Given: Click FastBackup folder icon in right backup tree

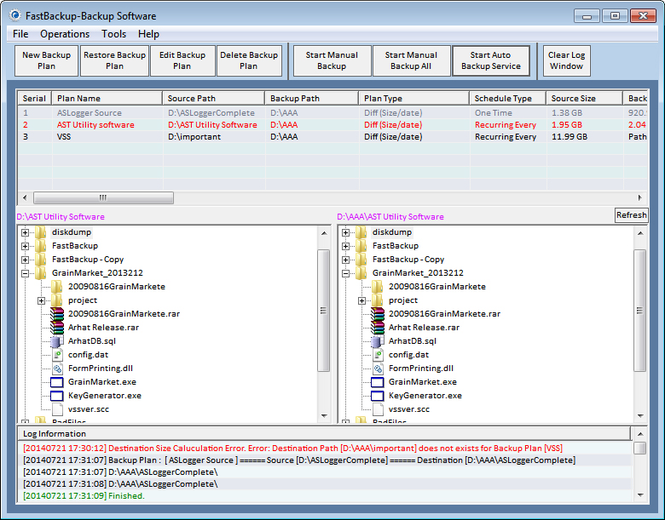Looking at the screenshot, I should [x=361, y=246].
